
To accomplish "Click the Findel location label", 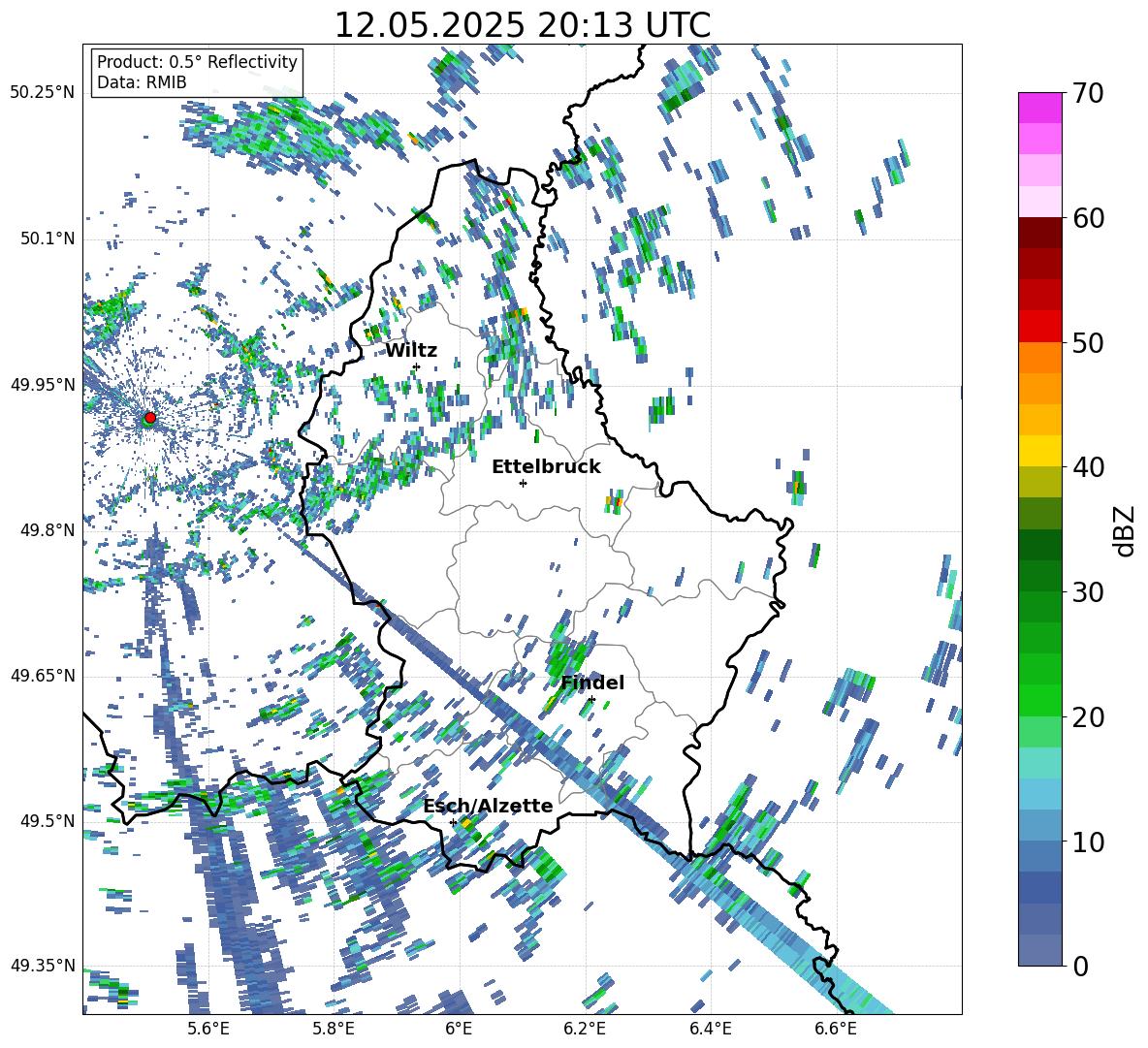I will pos(592,683).
